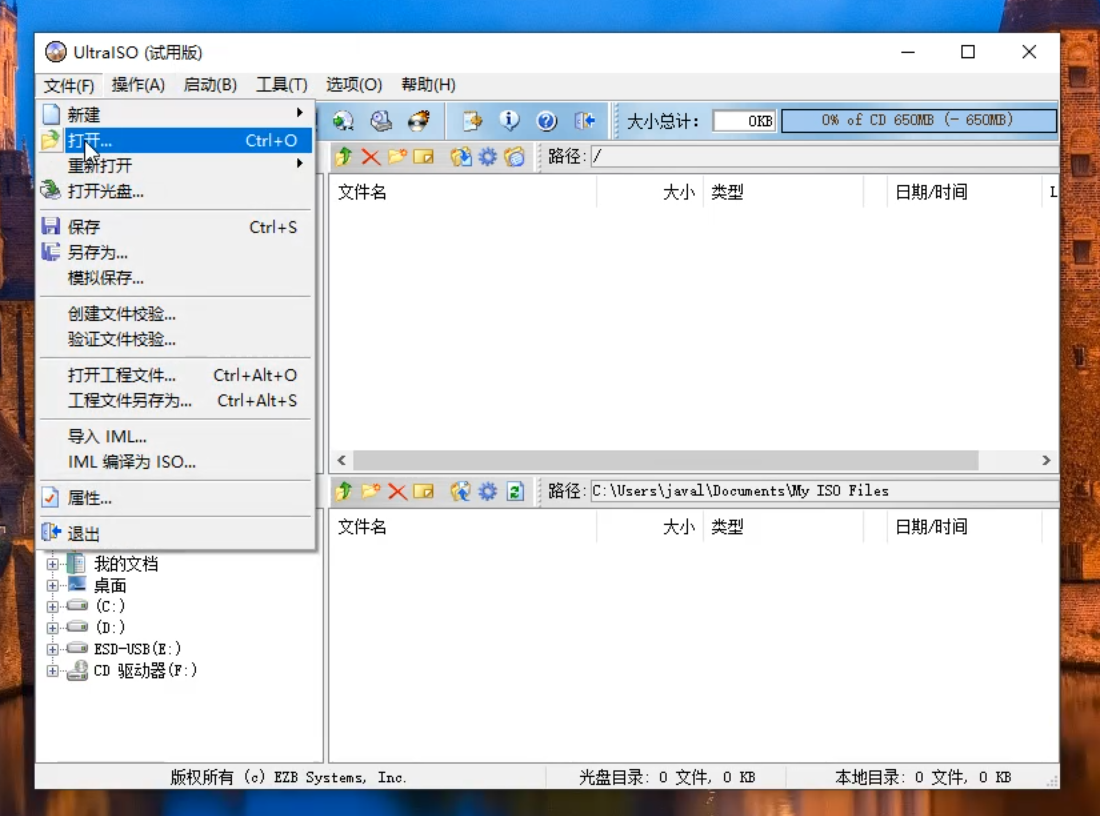Screen dimensions: 1100x816
Task: Expand the (C:) drive tree node
Action: 53,606
